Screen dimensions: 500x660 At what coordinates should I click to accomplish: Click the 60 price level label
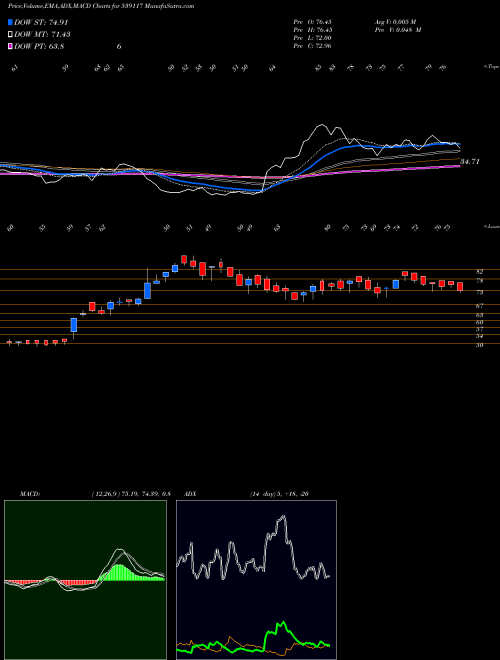coord(479,322)
